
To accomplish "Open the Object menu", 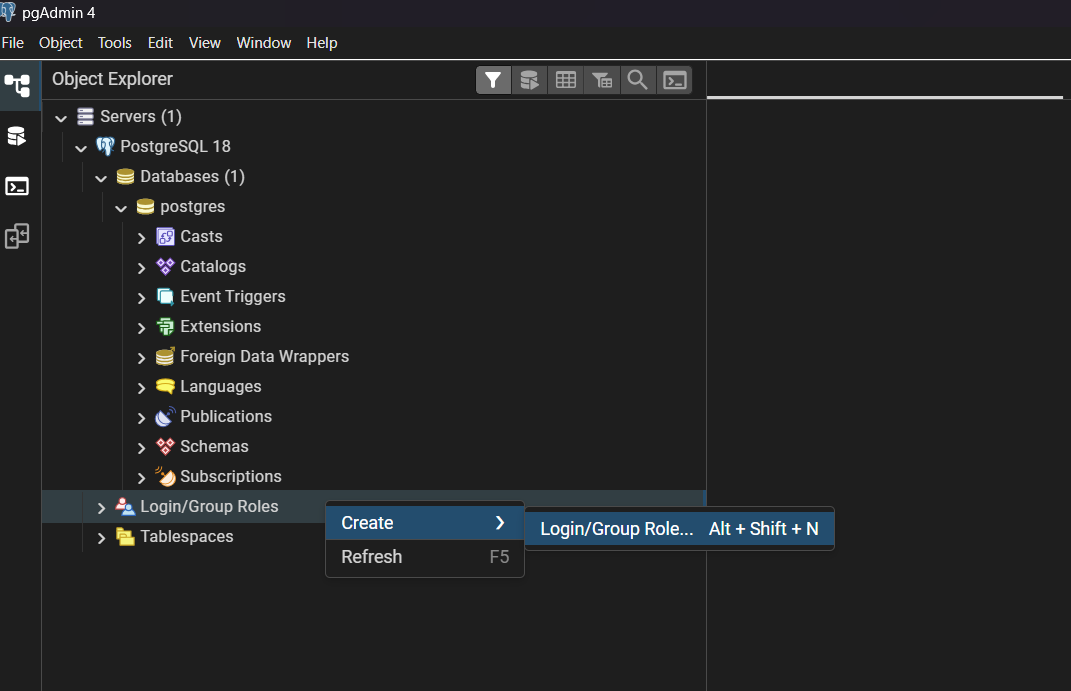I will click(x=61, y=43).
